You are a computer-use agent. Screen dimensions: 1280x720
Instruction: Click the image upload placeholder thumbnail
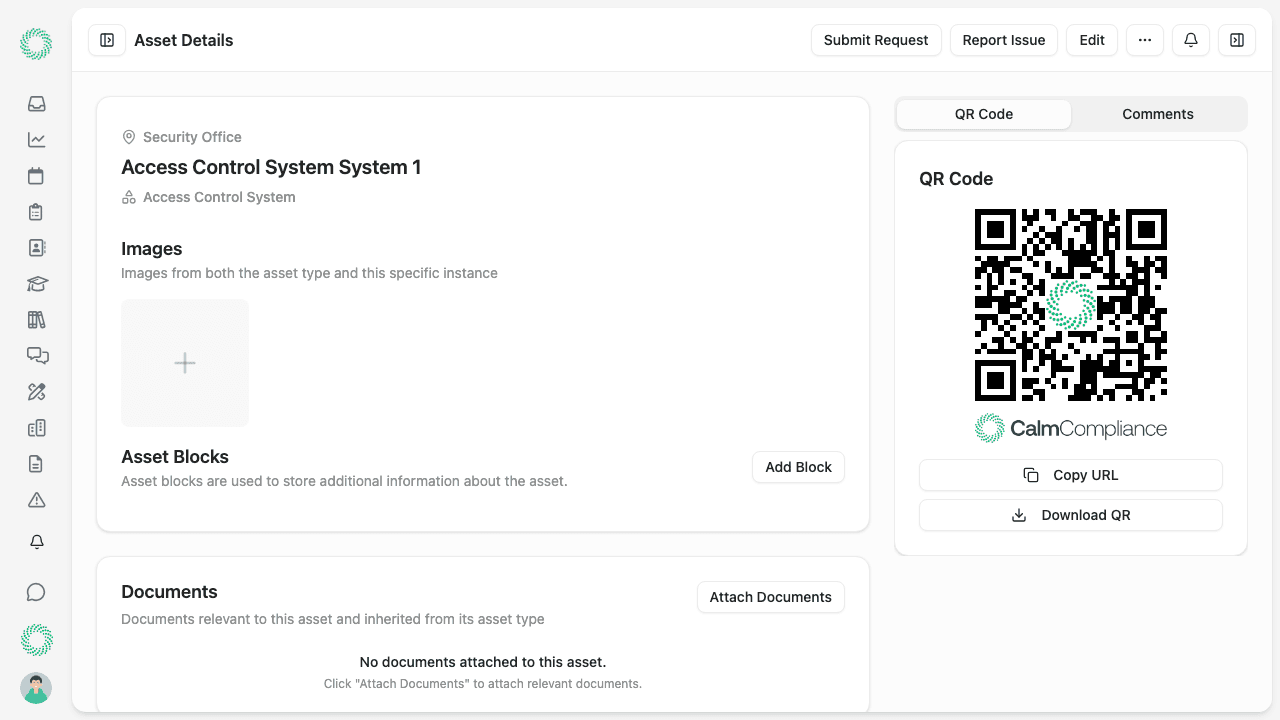[184, 362]
